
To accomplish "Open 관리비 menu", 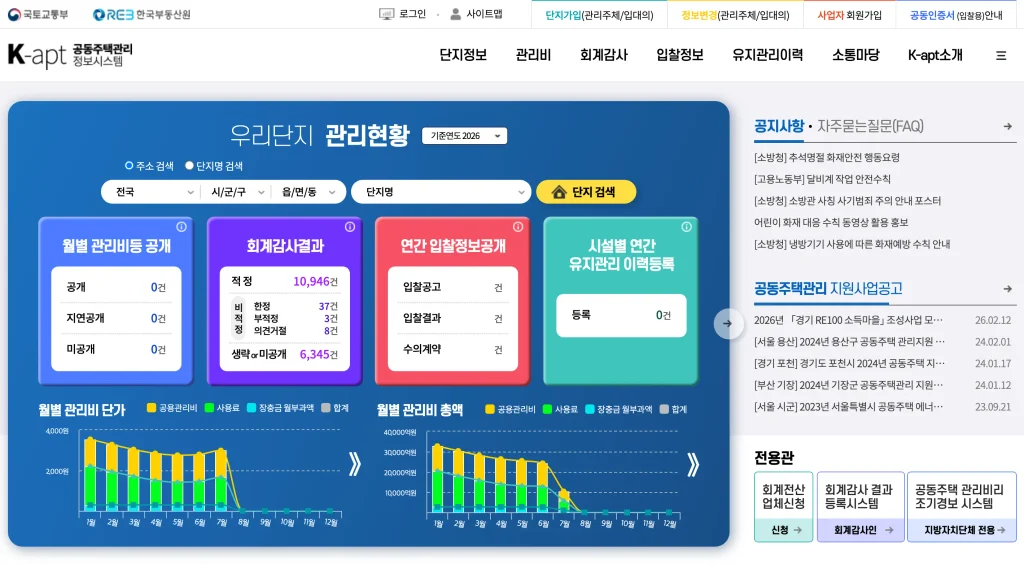I will point(533,55).
